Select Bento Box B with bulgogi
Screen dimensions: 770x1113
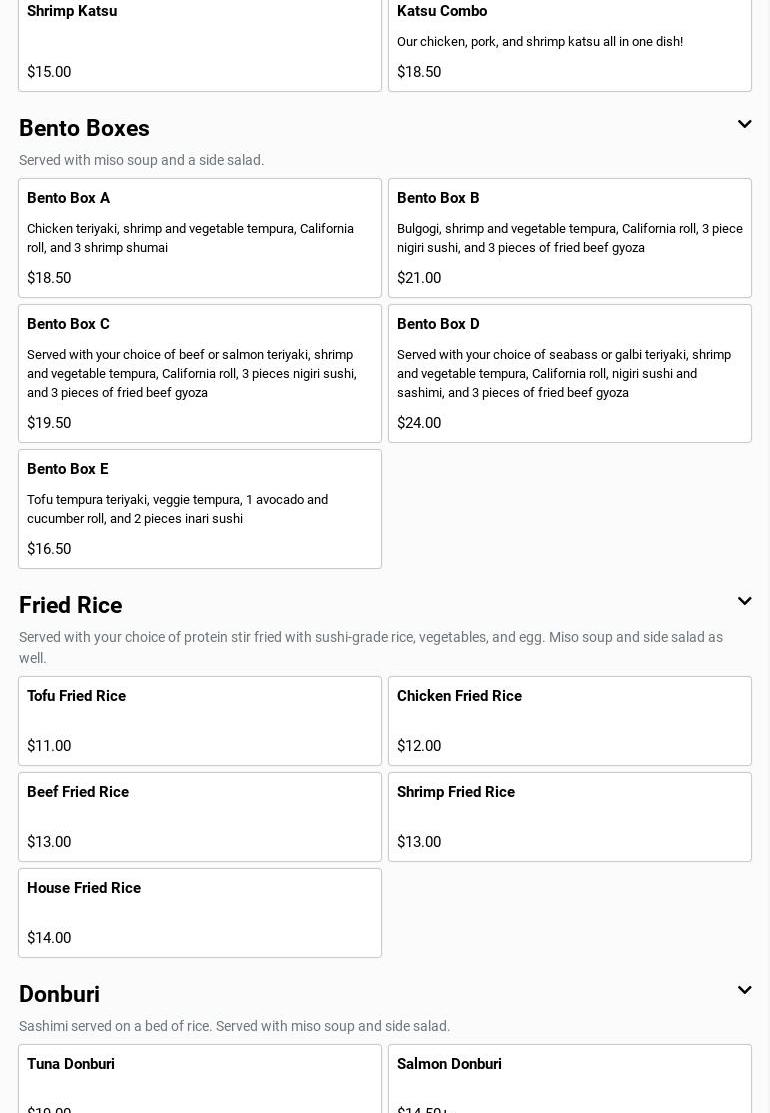tap(570, 238)
